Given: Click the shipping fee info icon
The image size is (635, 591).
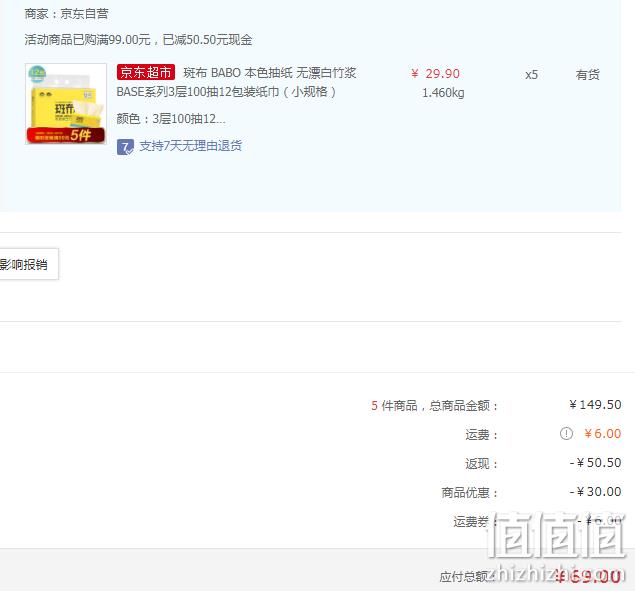Looking at the screenshot, I should click(x=566, y=434).
